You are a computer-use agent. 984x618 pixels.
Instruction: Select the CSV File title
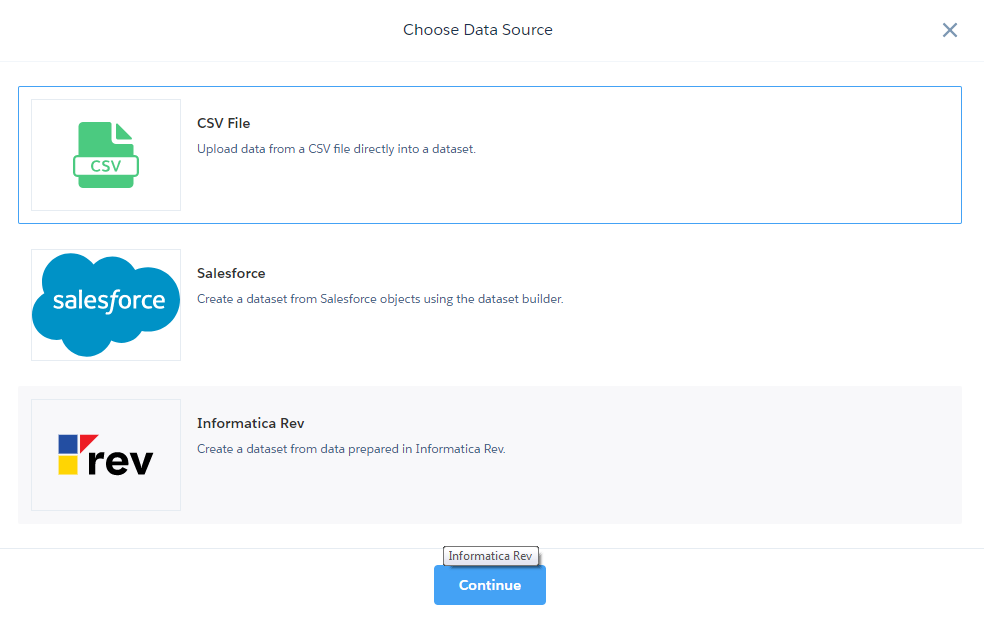224,123
